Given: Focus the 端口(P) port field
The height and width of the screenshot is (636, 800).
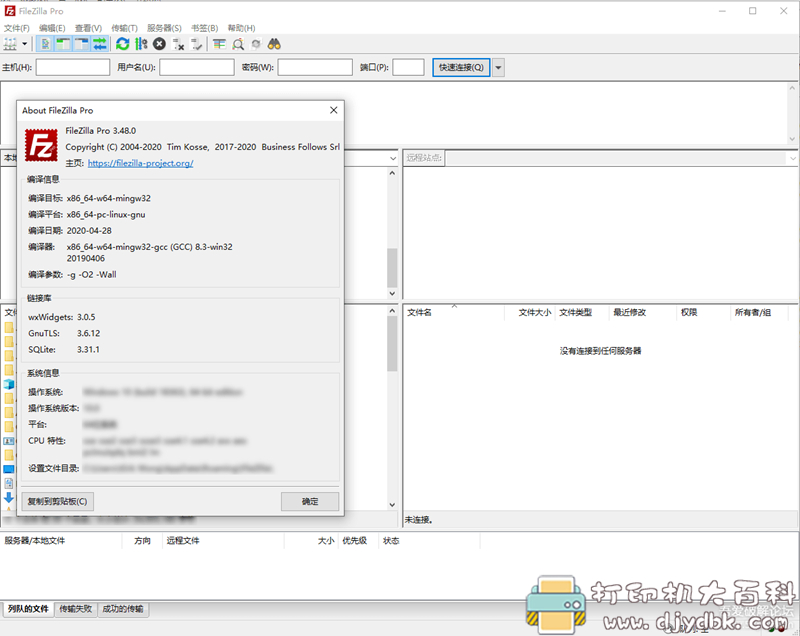Looking at the screenshot, I should (408, 67).
